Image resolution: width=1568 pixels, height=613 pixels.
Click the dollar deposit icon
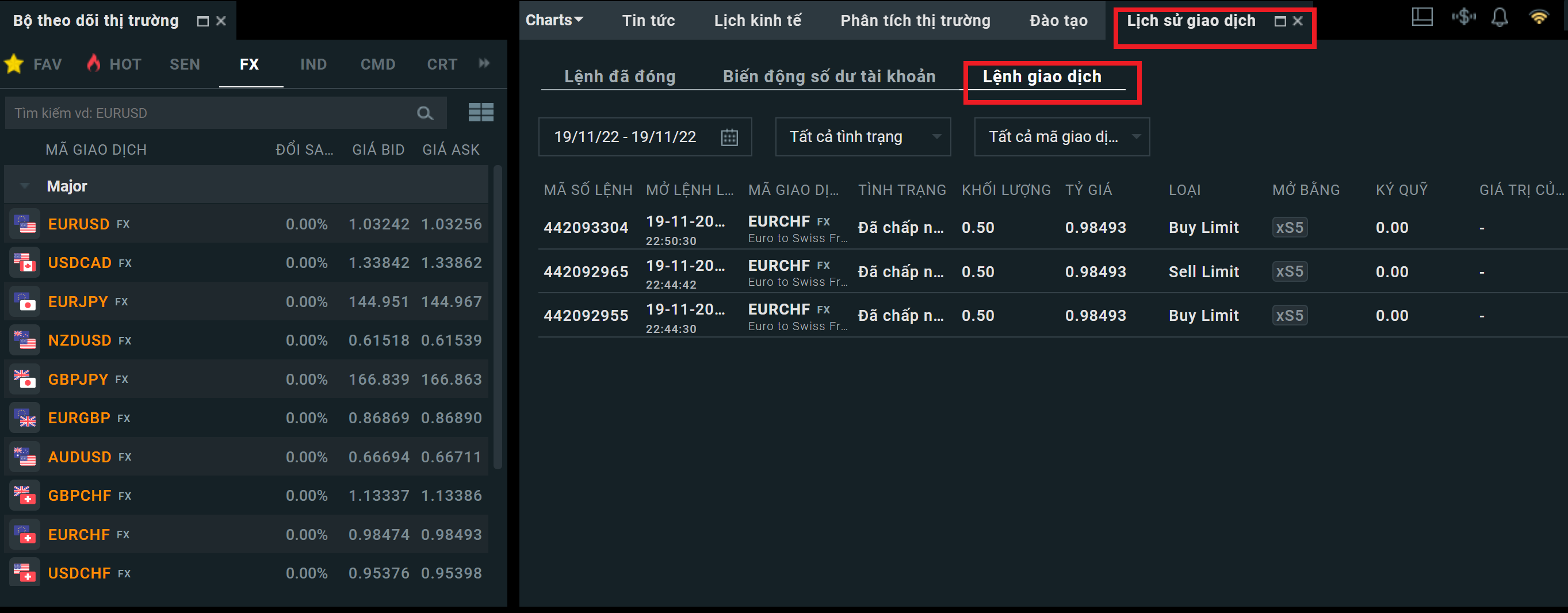(x=1463, y=17)
